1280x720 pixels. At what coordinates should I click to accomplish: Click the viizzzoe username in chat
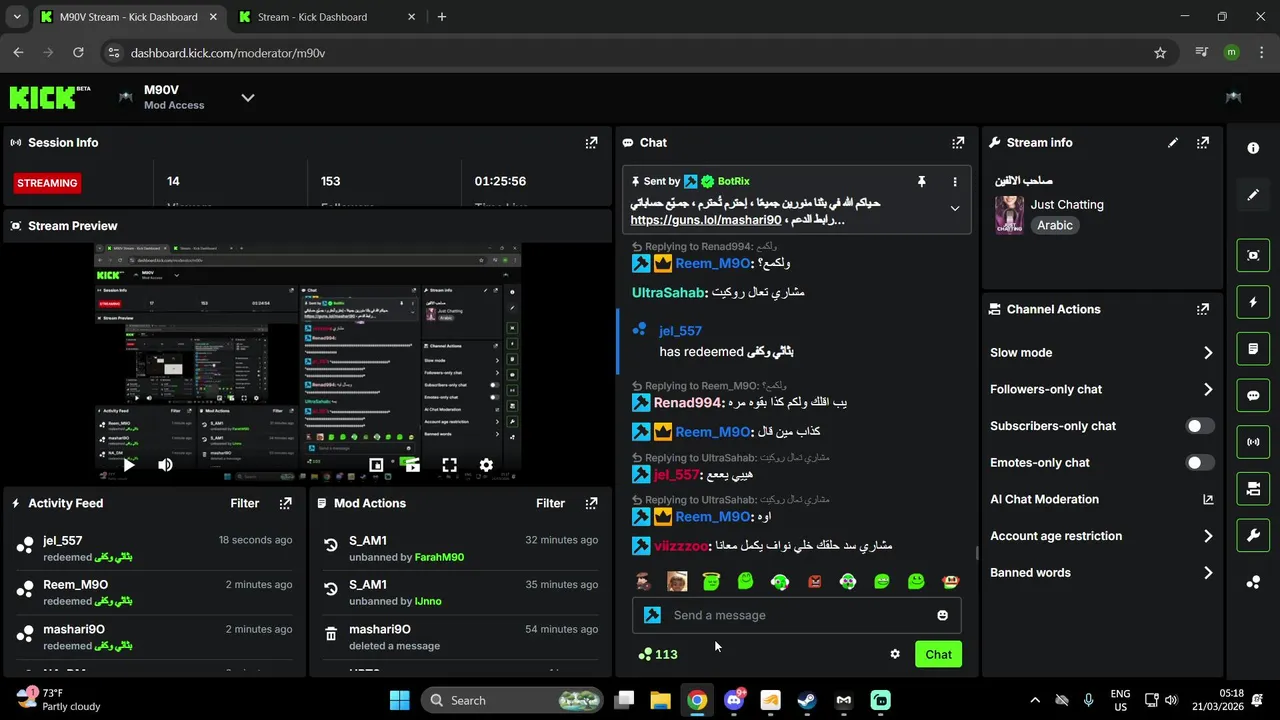pos(681,546)
